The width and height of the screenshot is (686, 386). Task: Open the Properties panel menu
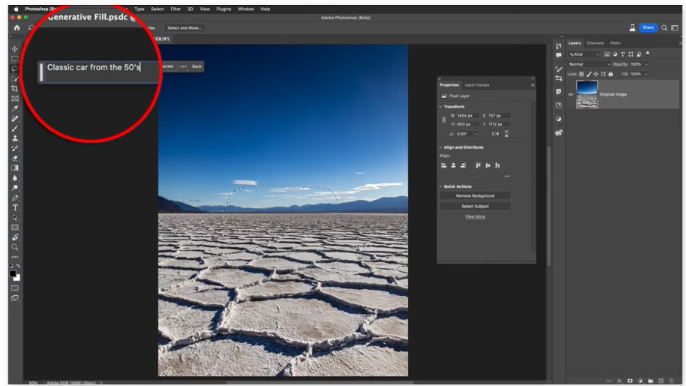[532, 85]
